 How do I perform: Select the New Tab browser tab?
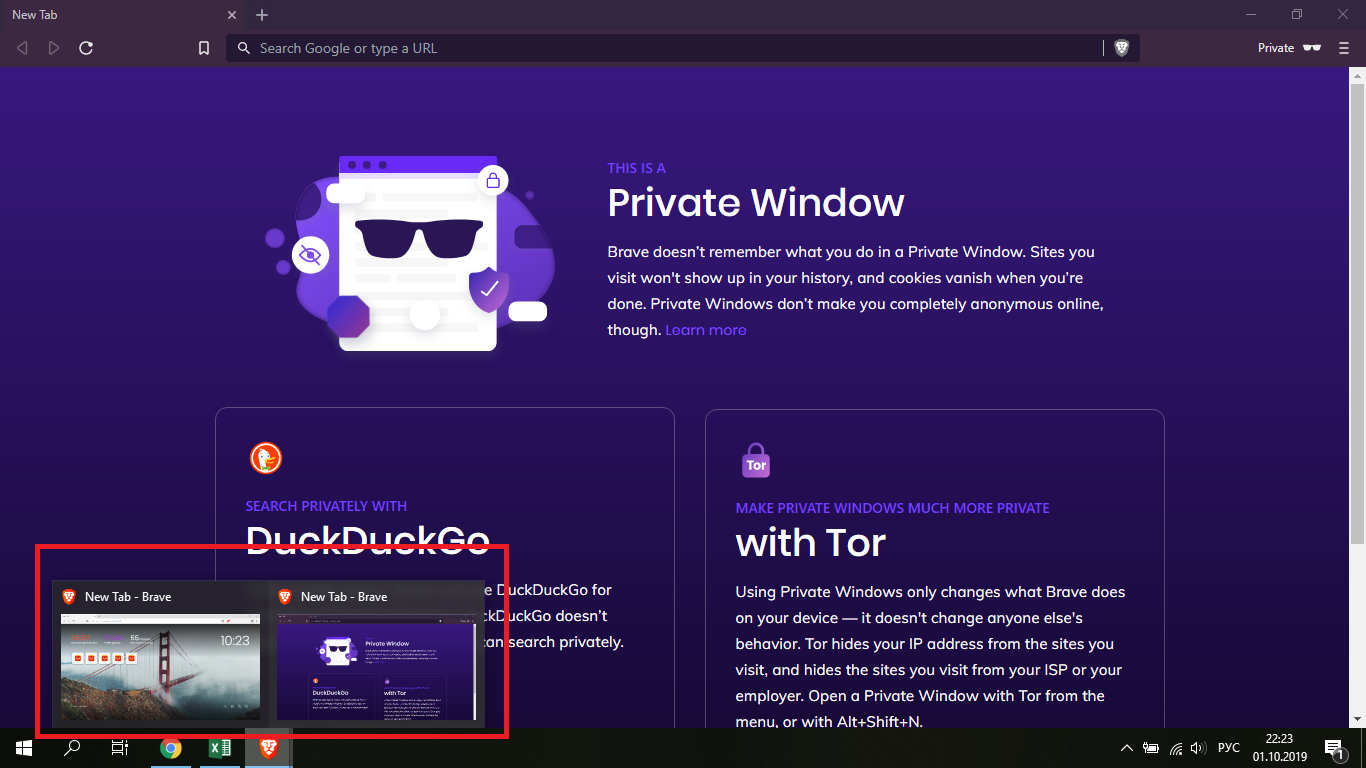tap(122, 15)
